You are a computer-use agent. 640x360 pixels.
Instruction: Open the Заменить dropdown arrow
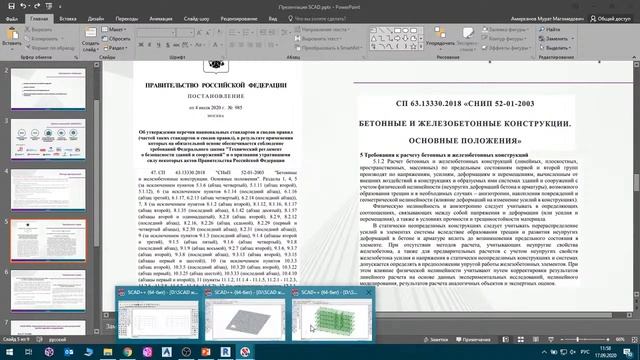(x=573, y=39)
